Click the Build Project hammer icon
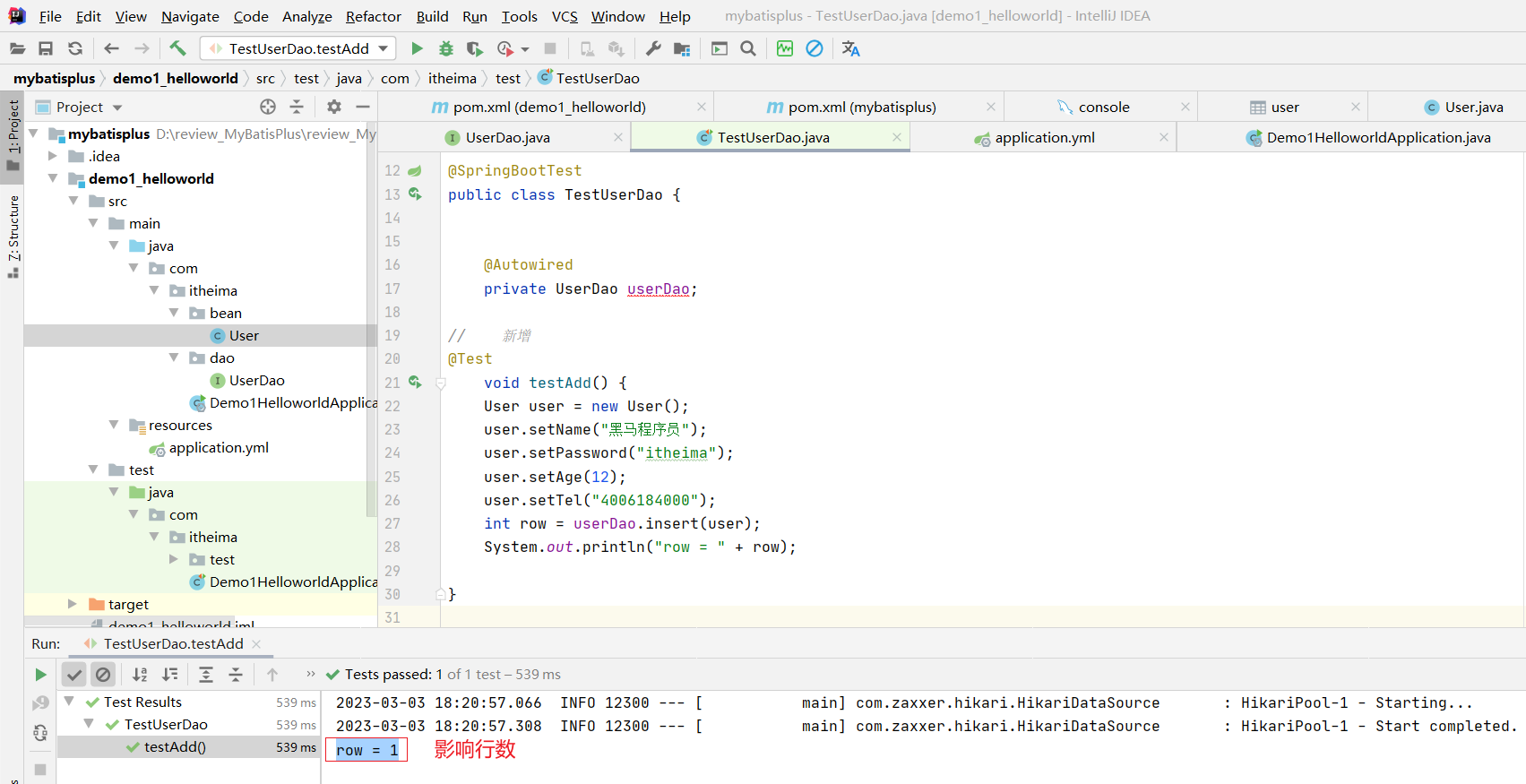The width and height of the screenshot is (1526, 784). 177,48
